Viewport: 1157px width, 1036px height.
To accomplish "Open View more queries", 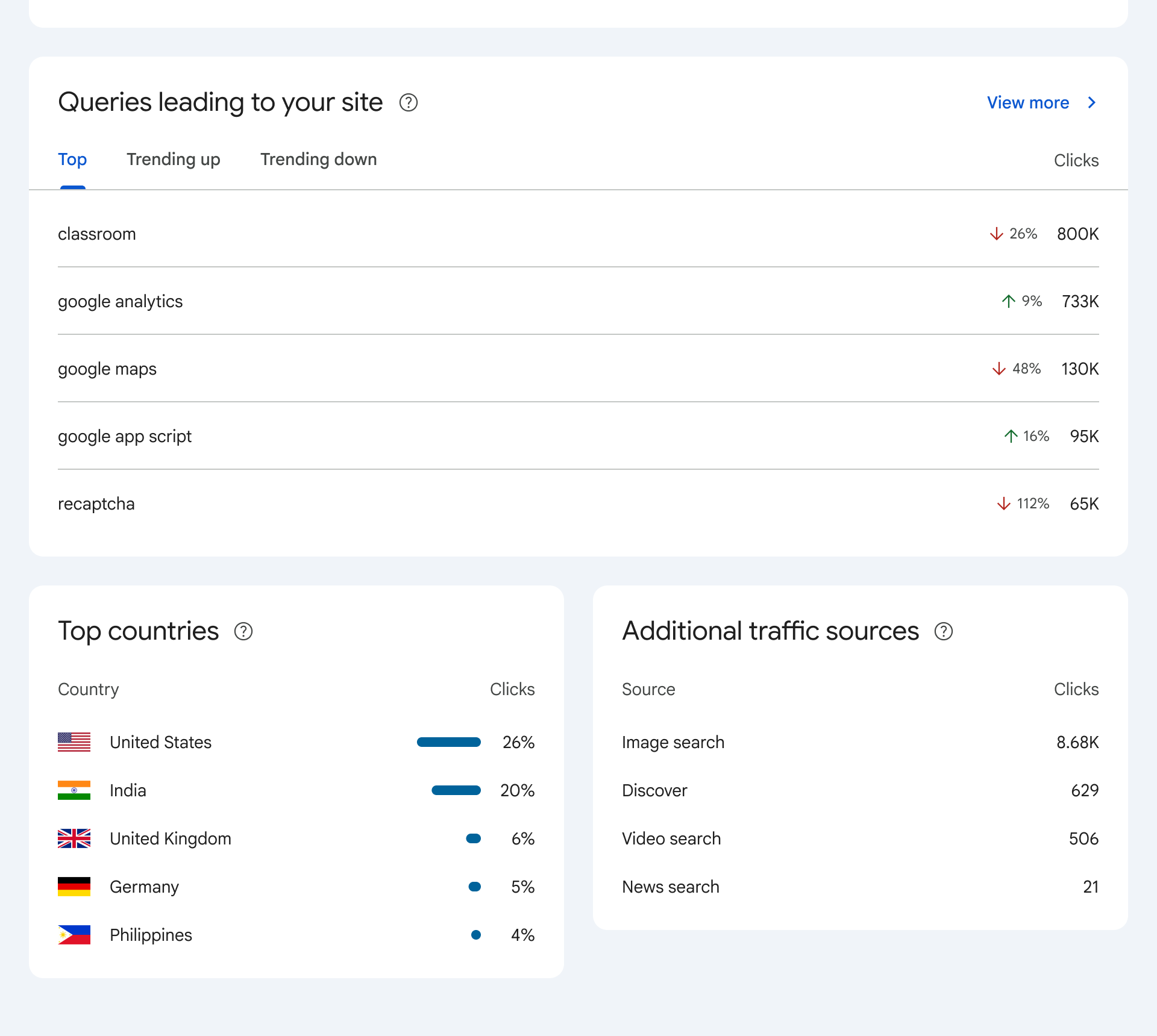I will point(1028,103).
